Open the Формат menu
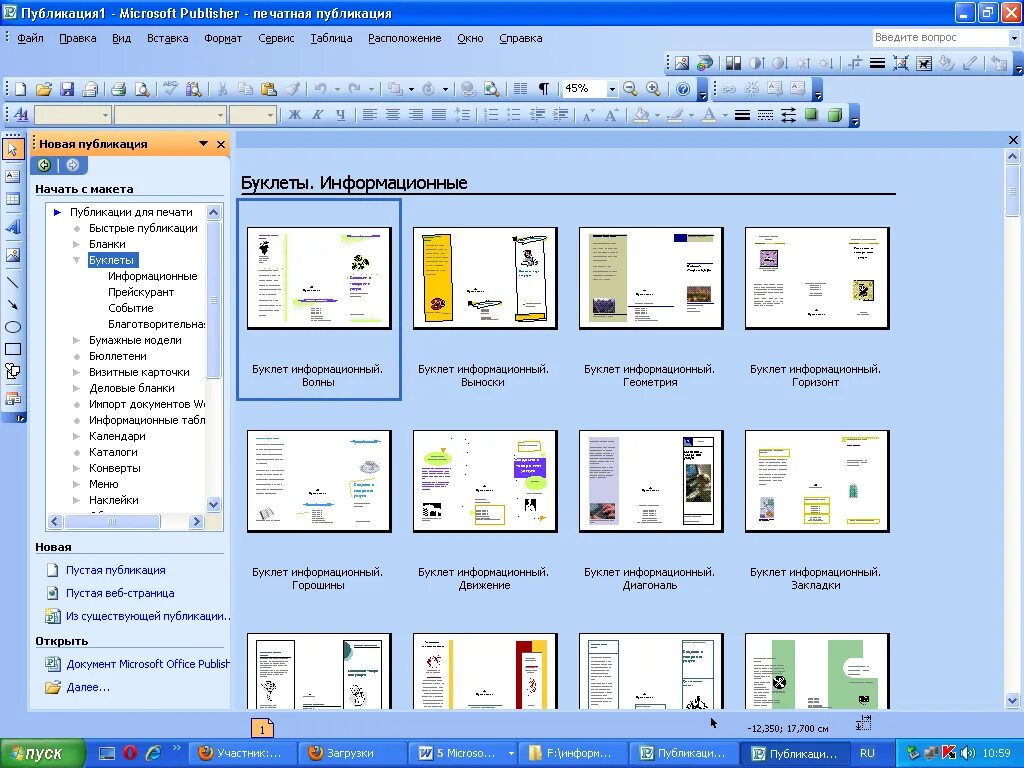Image resolution: width=1024 pixels, height=768 pixels. (223, 38)
